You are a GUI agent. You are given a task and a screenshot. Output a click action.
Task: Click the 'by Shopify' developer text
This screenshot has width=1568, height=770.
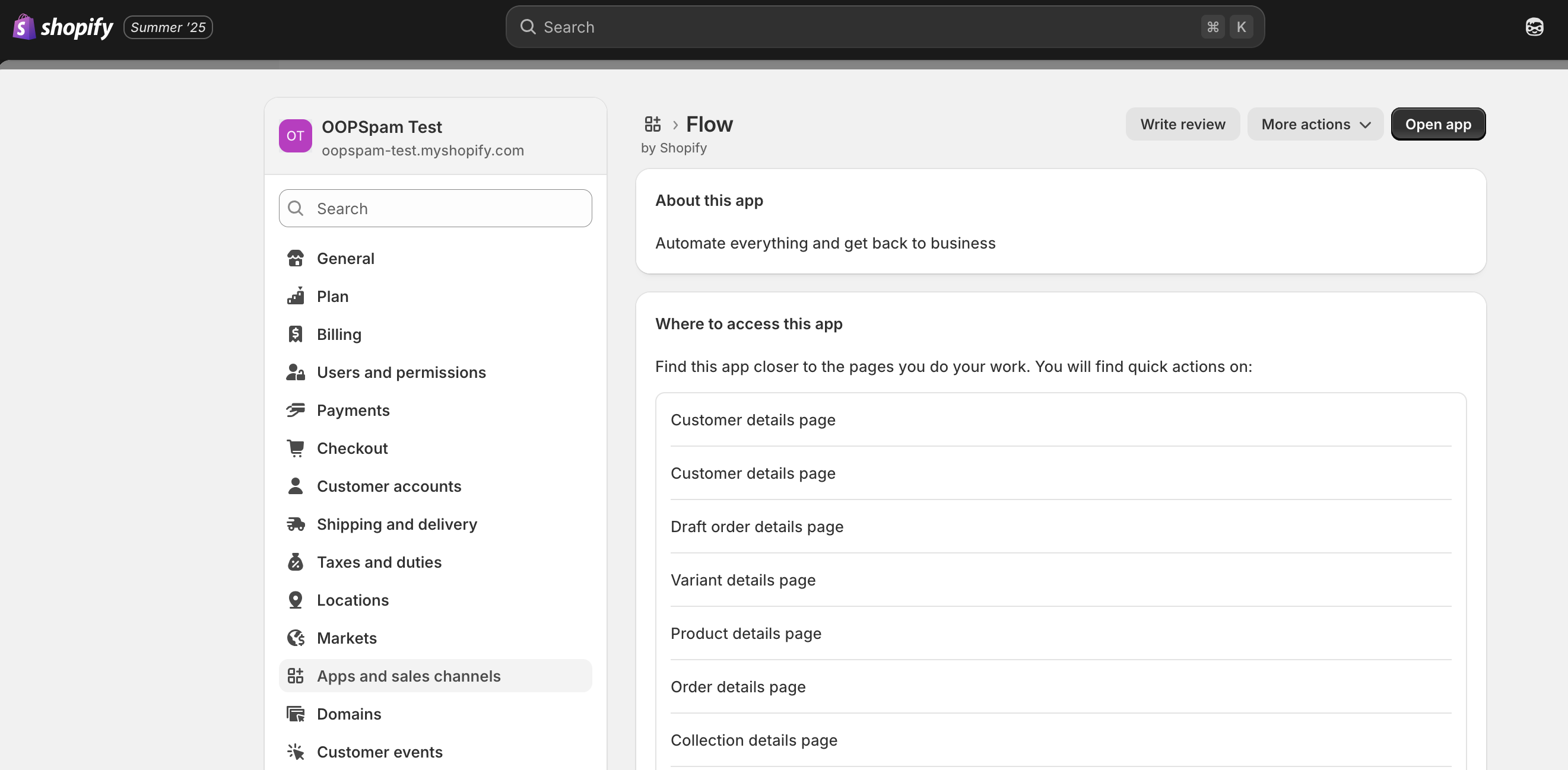point(673,148)
